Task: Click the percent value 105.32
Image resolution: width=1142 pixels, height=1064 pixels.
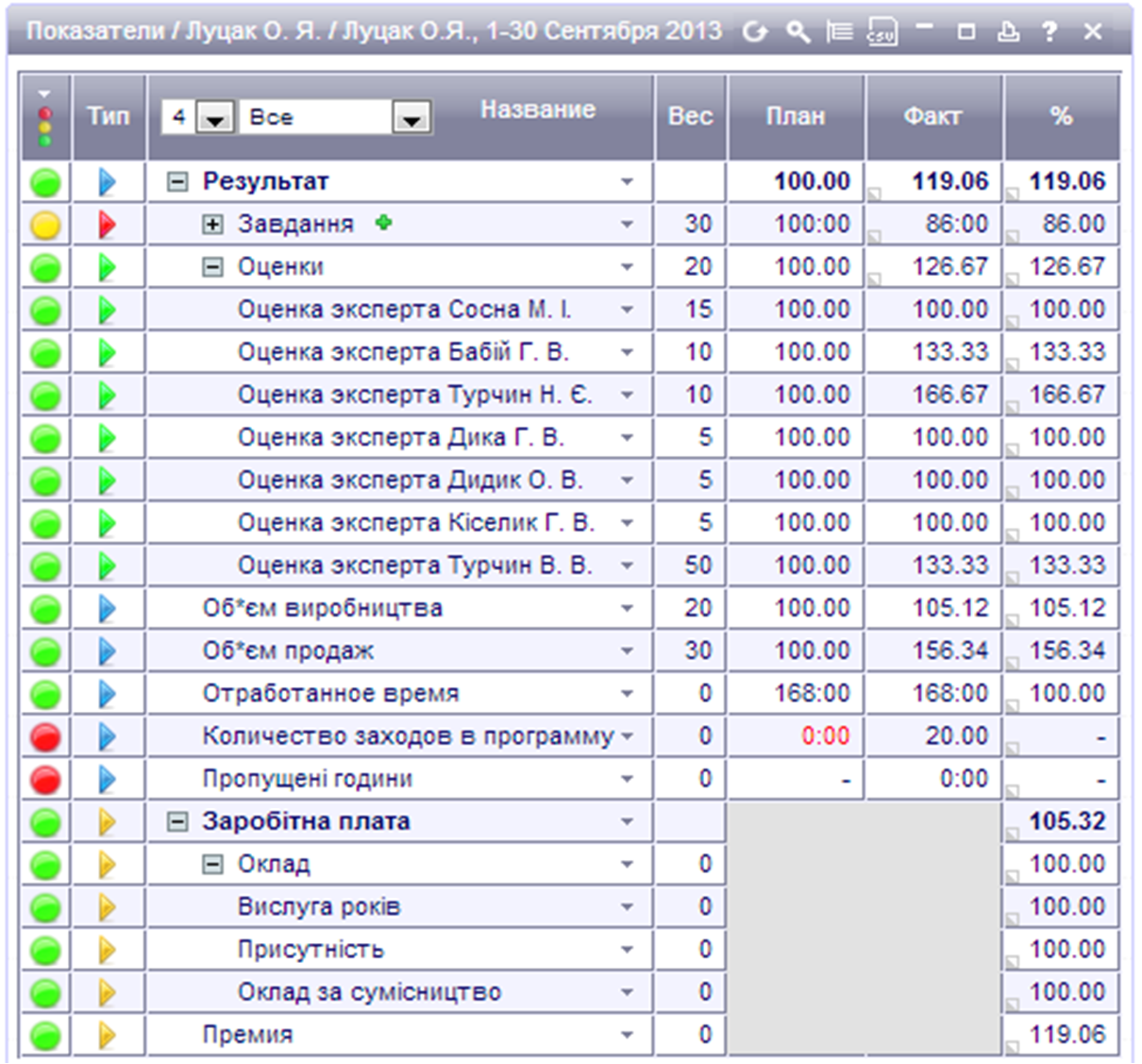Action: coord(1066,821)
